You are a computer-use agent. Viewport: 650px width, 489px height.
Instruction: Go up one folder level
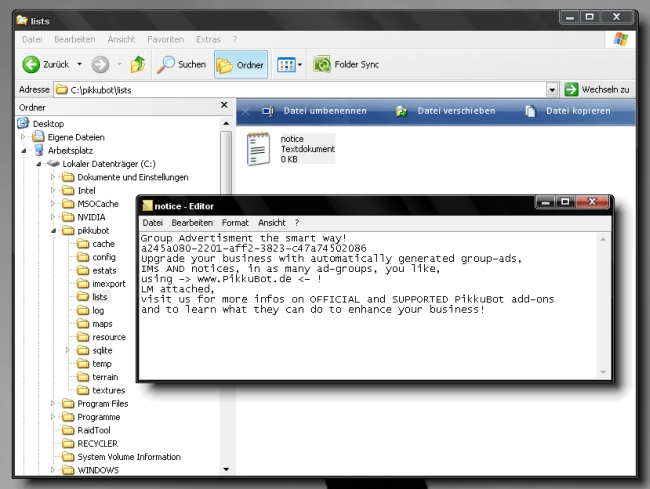click(x=137, y=65)
